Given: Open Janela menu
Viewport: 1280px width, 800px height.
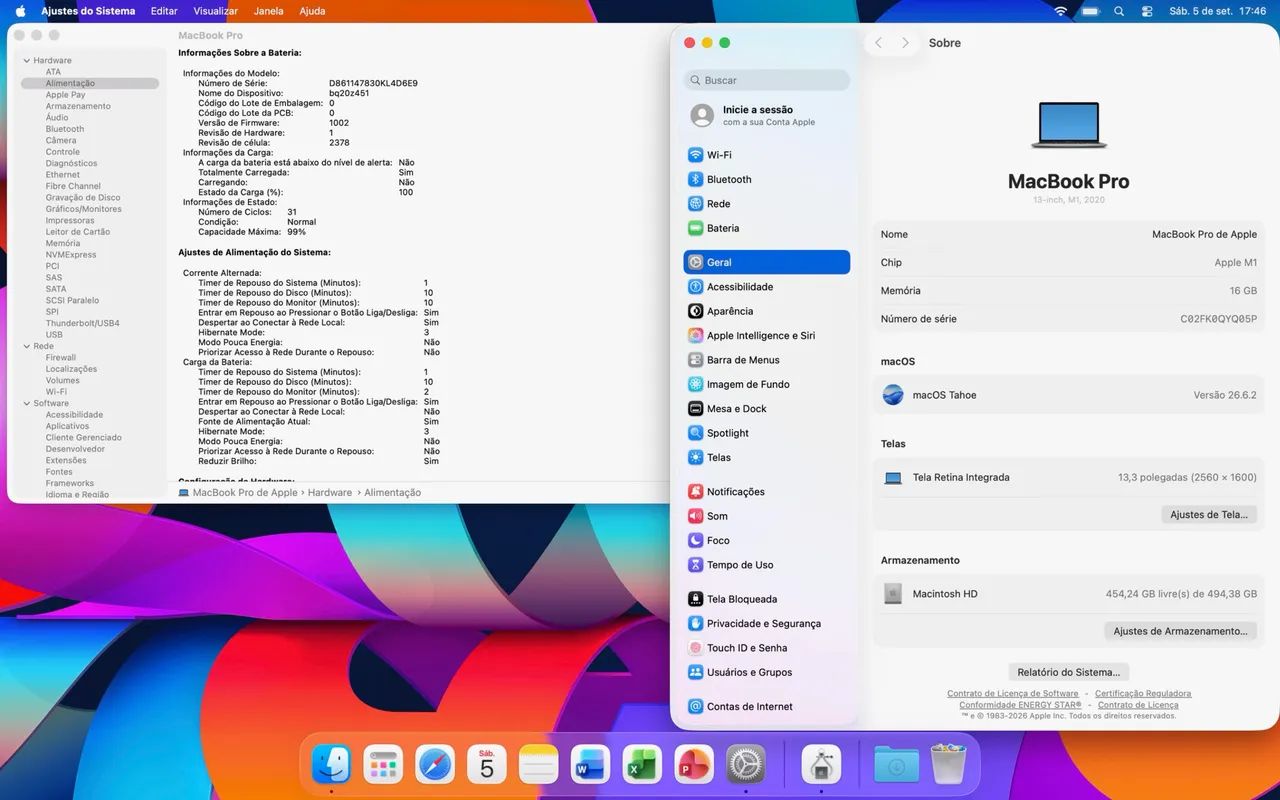Looking at the screenshot, I should tap(269, 11).
